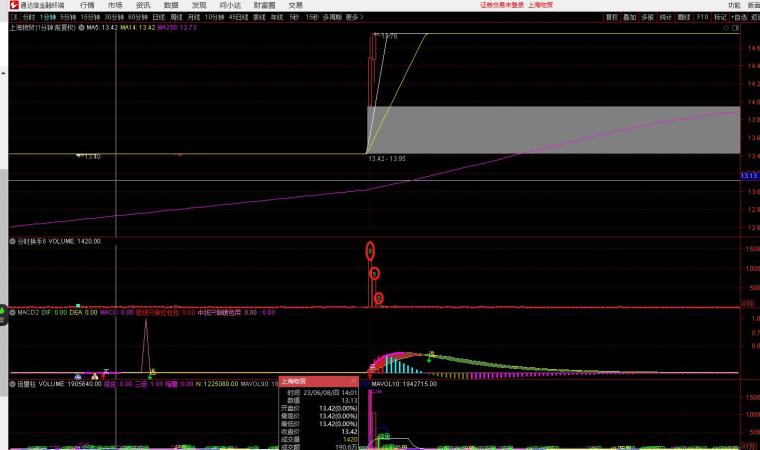The image size is (760, 450).
Task: Expand the left side panel handle
Action: point(3,312)
